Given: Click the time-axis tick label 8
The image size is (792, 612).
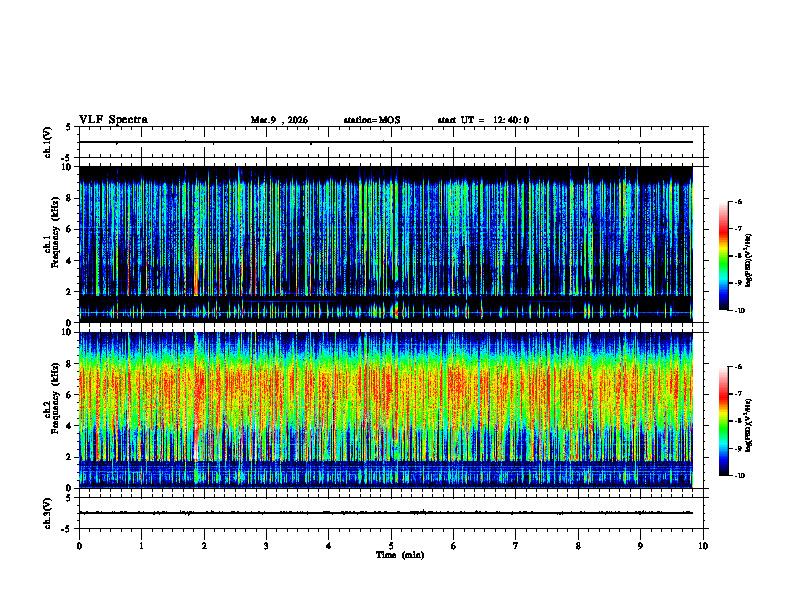Looking at the screenshot, I should [578, 546].
